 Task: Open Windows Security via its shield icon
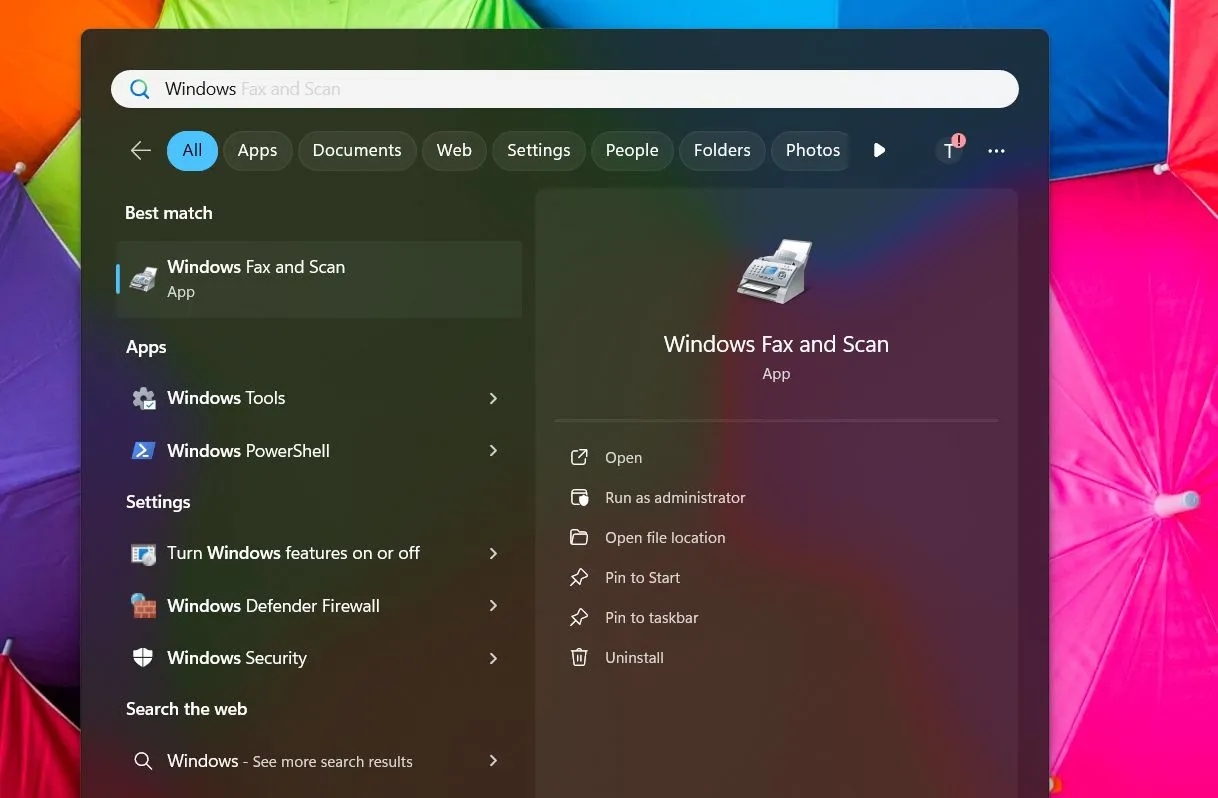pyautogui.click(x=143, y=658)
